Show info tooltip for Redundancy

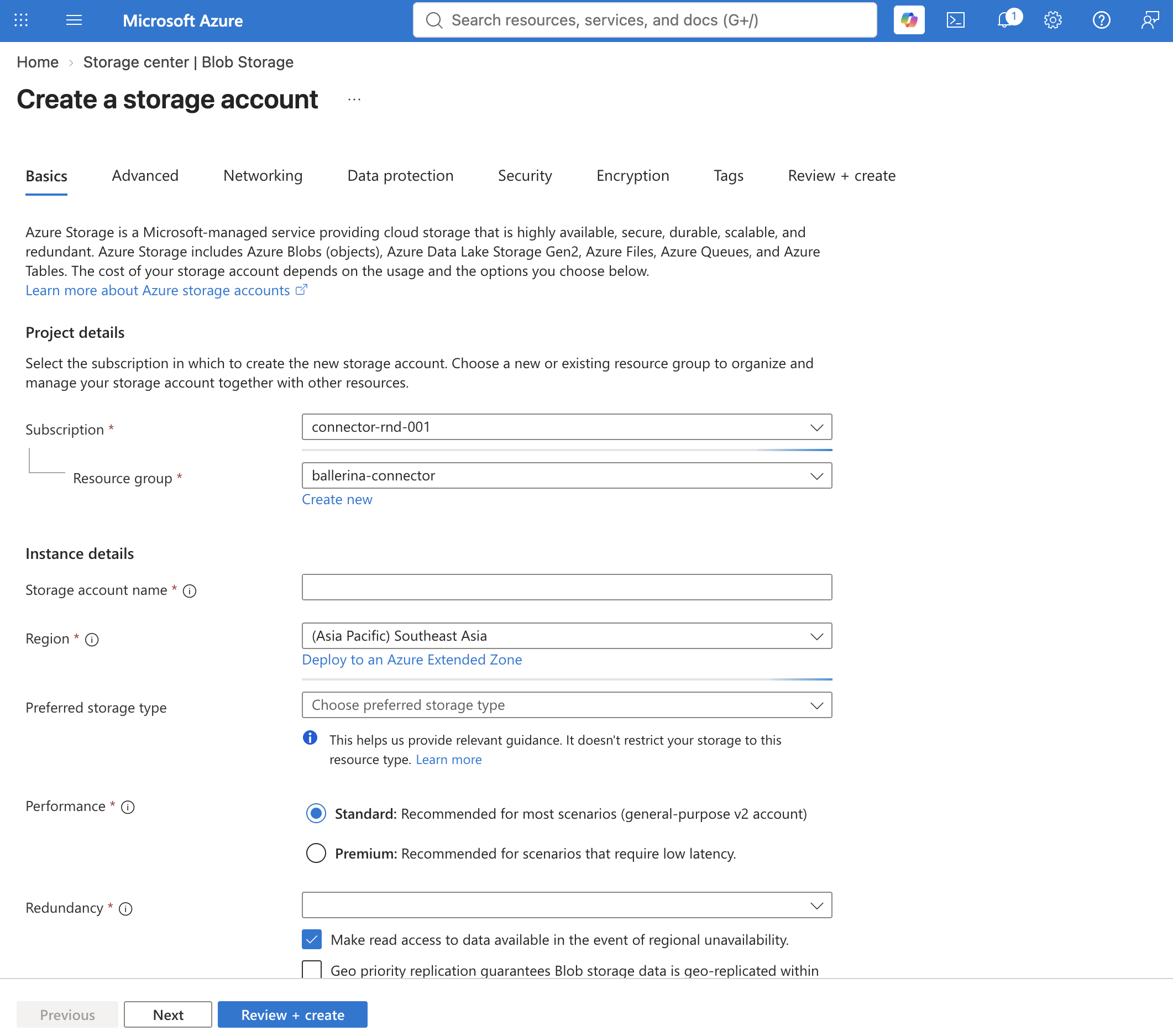point(125,909)
